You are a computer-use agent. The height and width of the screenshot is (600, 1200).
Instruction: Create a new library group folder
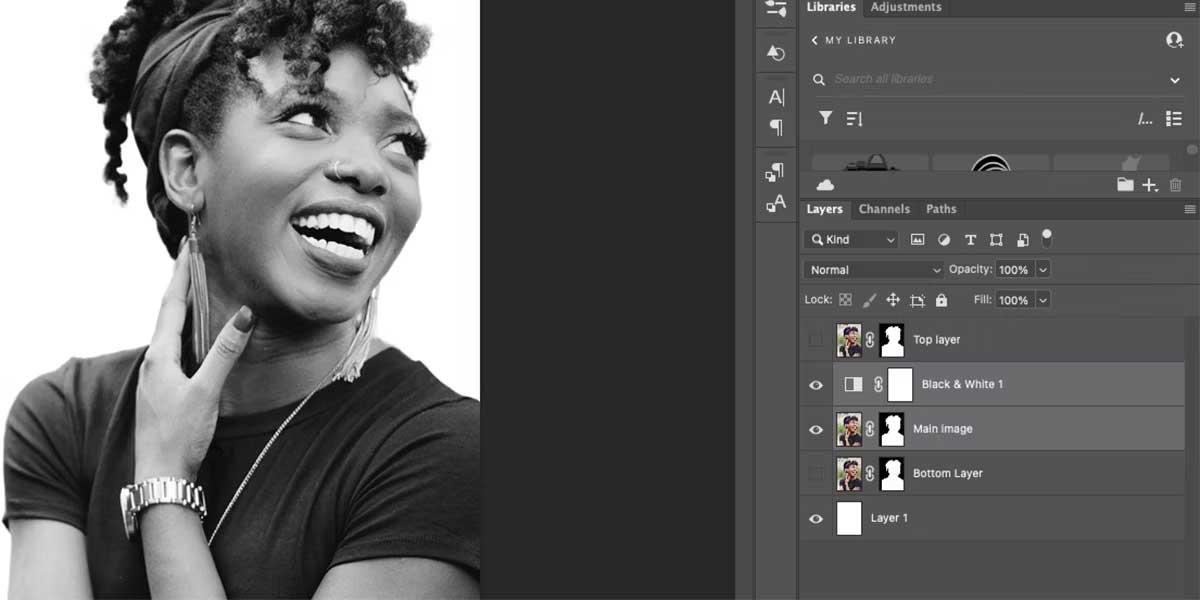click(1125, 185)
